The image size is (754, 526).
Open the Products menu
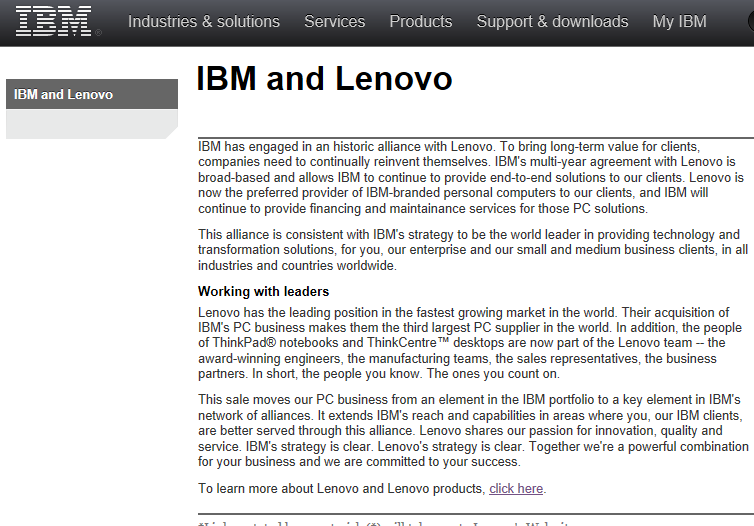[x=421, y=22]
